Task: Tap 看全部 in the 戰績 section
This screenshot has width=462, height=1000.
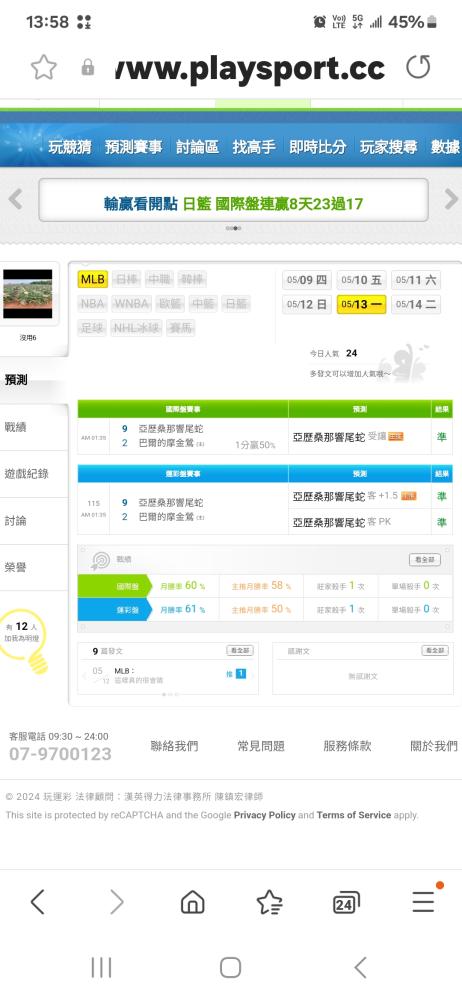Action: click(424, 559)
